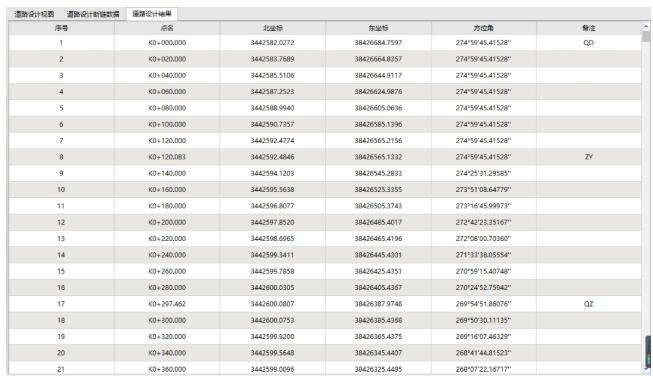Click easting value 38426325.4485

(x=378, y=369)
